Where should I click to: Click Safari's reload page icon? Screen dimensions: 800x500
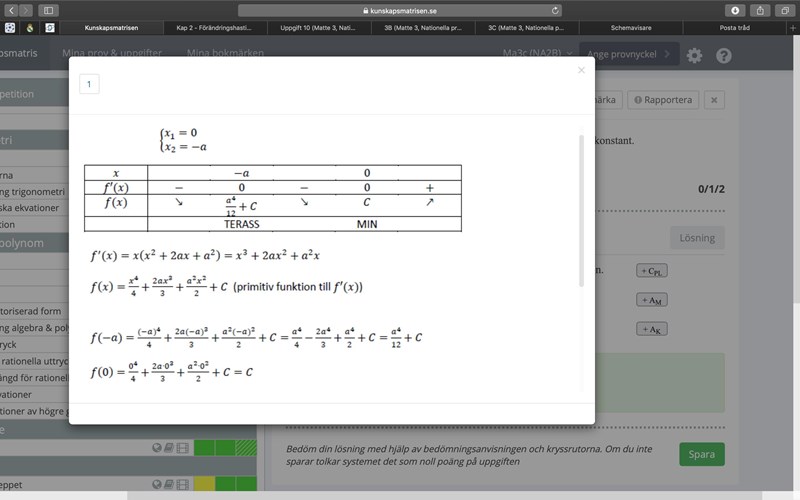555,10
